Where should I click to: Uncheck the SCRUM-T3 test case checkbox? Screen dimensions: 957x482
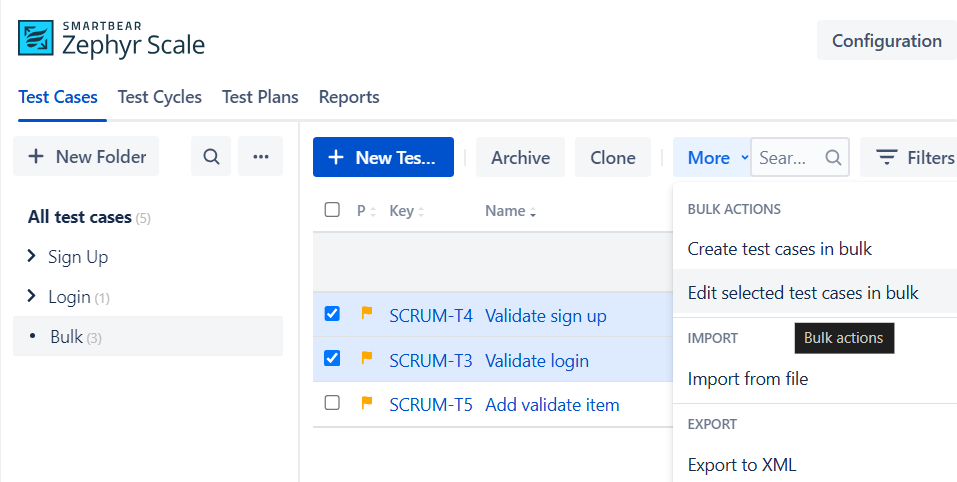coord(332,358)
